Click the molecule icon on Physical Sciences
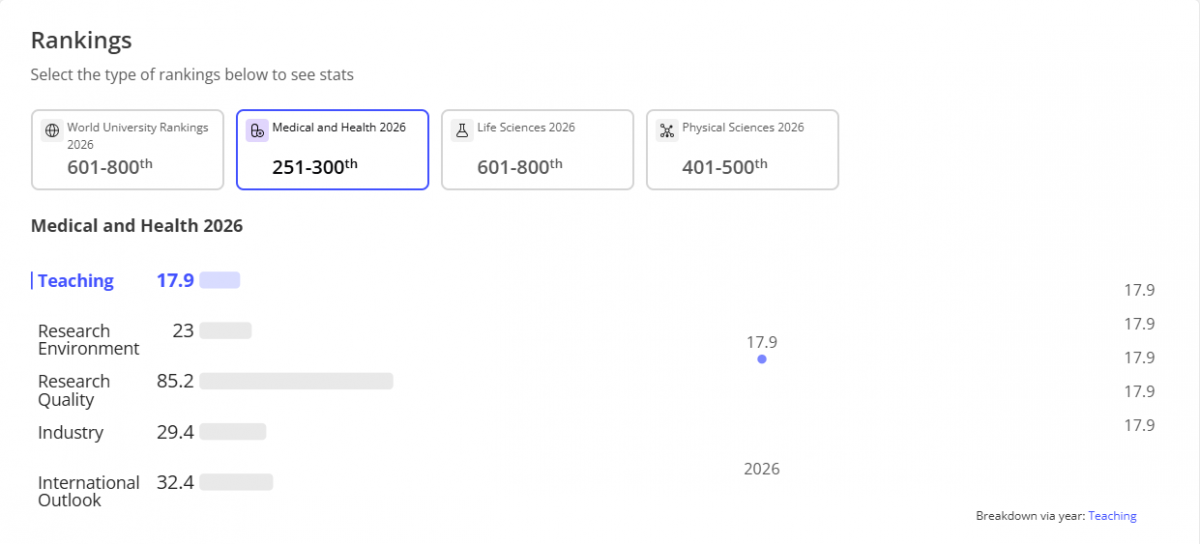The image size is (1200, 544). pyautogui.click(x=667, y=131)
